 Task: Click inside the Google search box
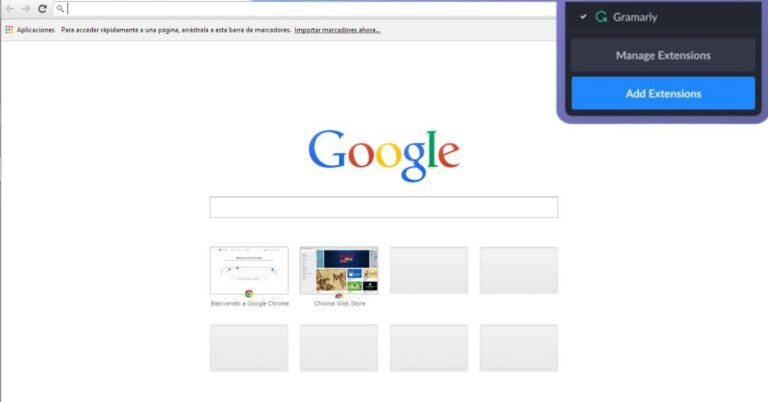(x=384, y=207)
